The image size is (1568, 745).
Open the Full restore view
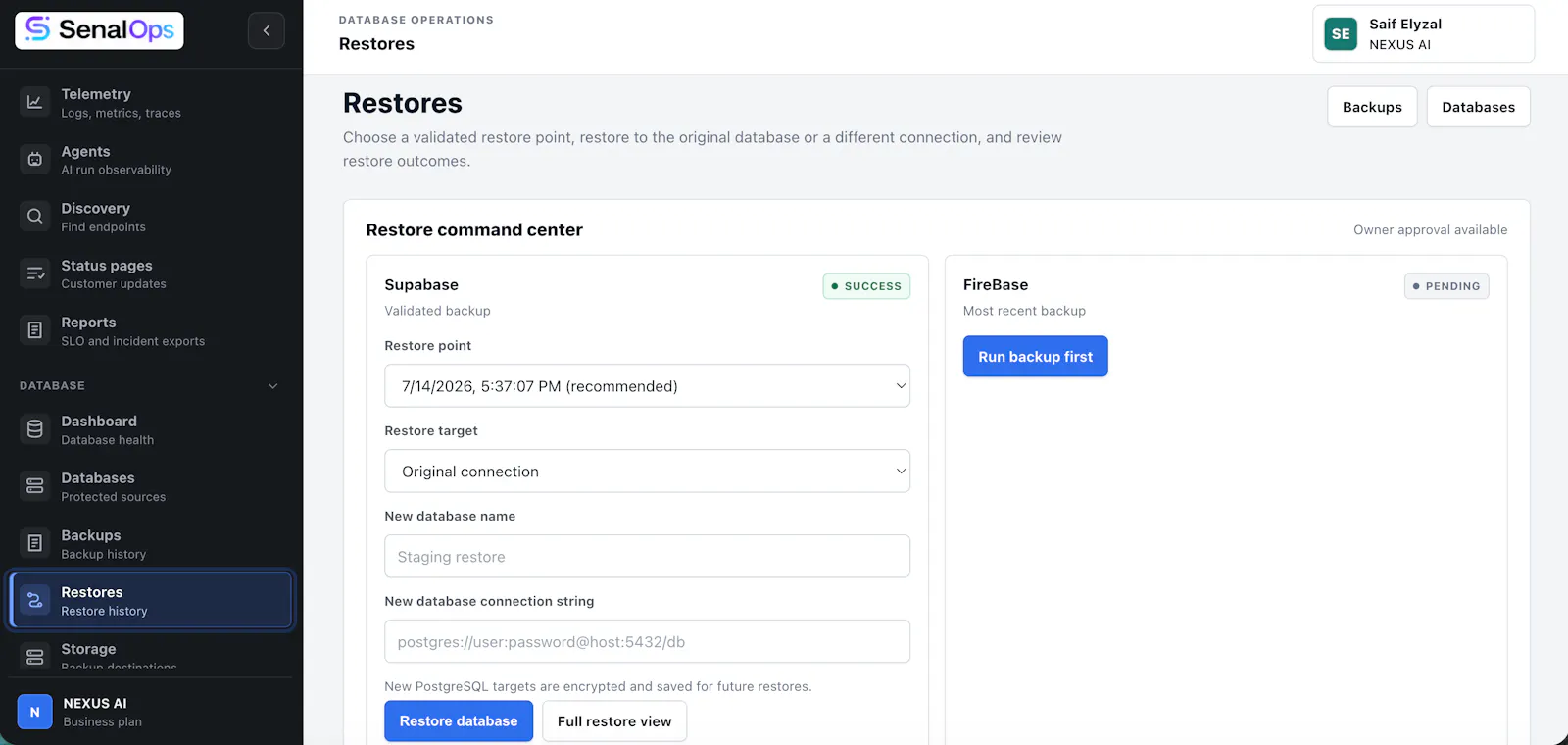point(614,721)
